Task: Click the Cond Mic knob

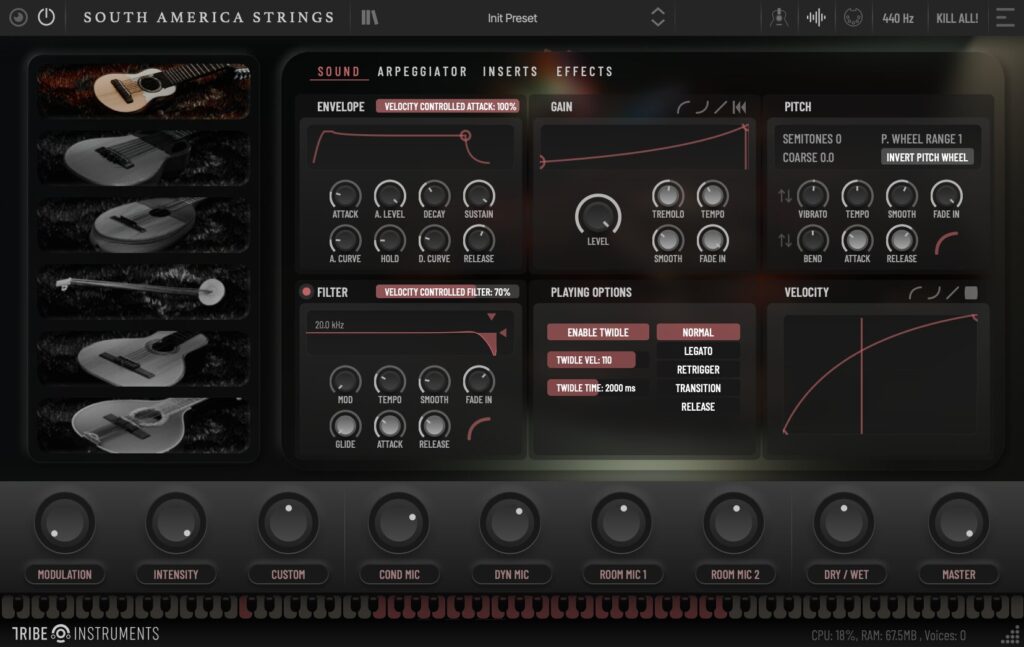Action: (x=399, y=522)
